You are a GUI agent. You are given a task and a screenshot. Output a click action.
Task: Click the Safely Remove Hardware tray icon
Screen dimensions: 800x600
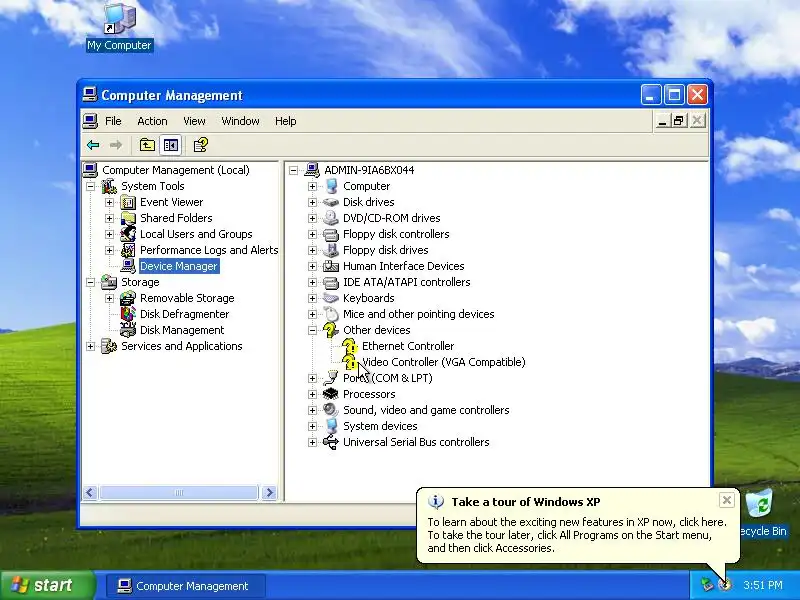tap(707, 585)
